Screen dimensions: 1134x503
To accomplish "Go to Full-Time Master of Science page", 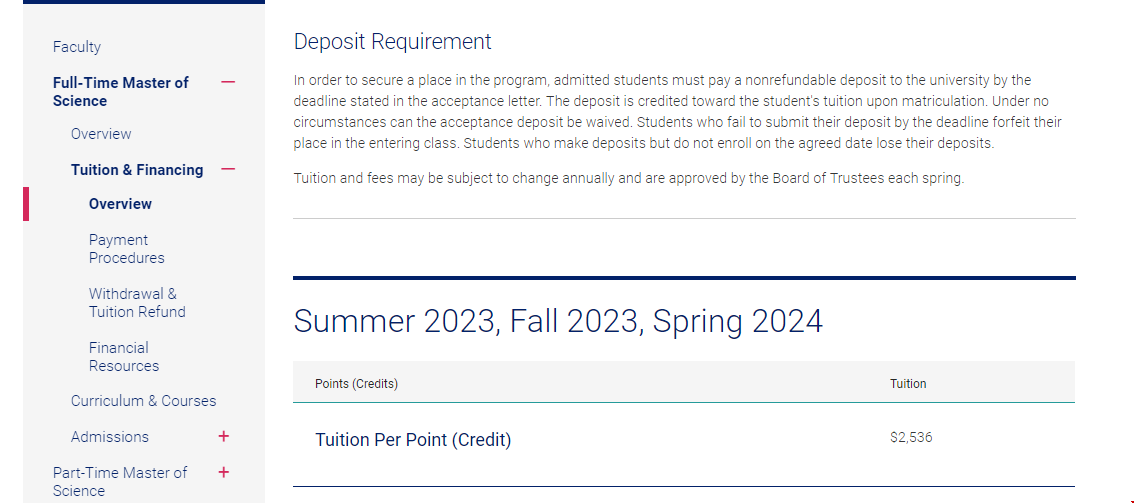I will pyautogui.click(x=120, y=91).
